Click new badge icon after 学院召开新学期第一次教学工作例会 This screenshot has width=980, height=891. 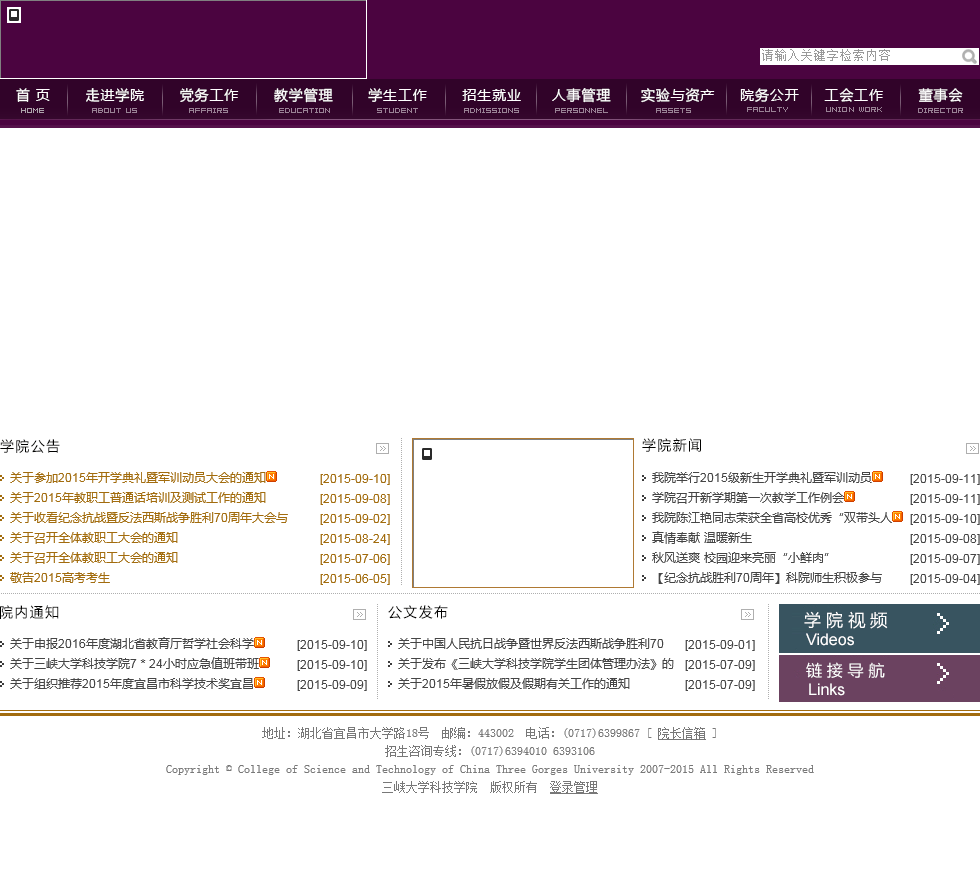pos(849,496)
